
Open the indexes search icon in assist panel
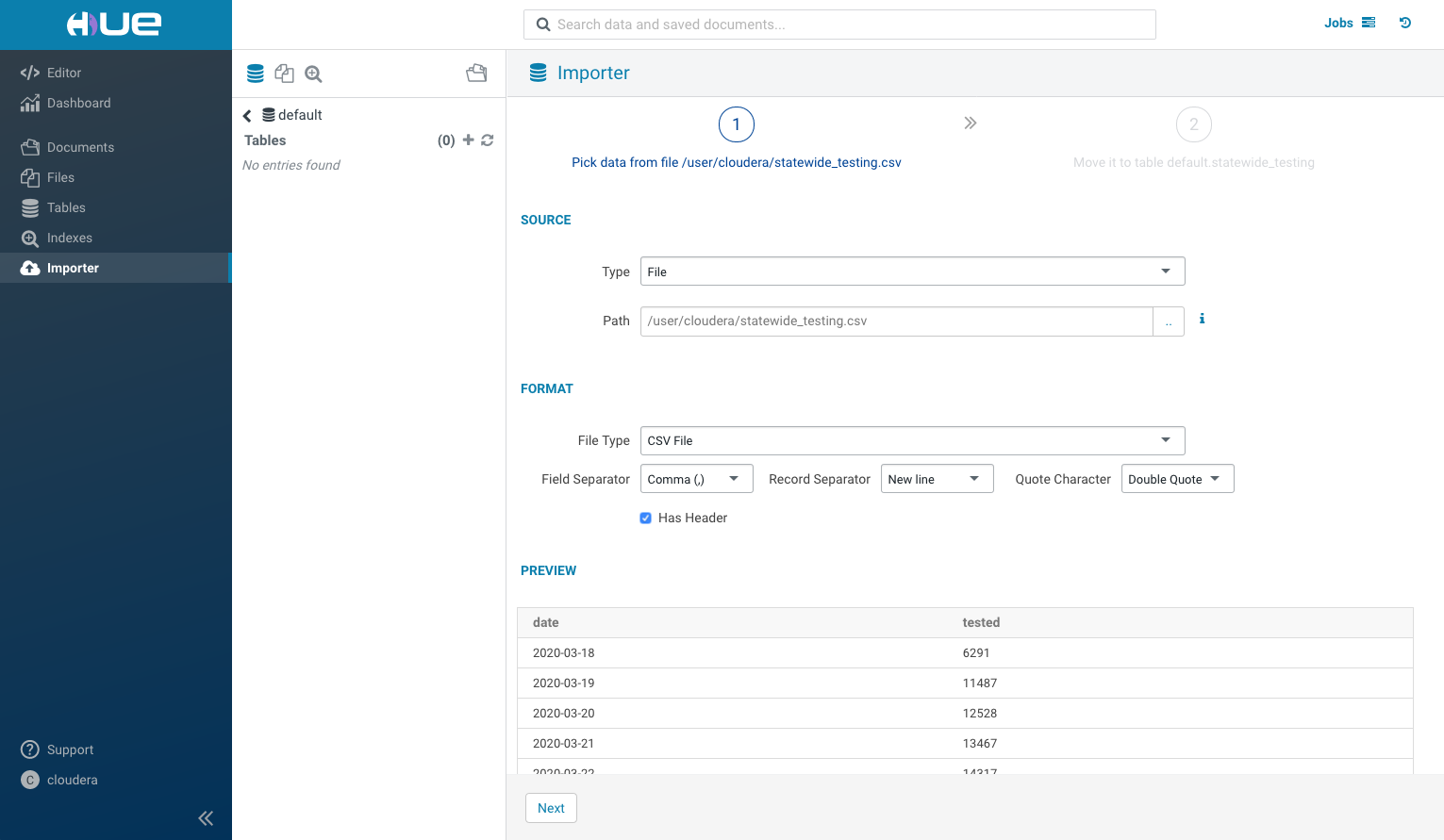point(313,74)
